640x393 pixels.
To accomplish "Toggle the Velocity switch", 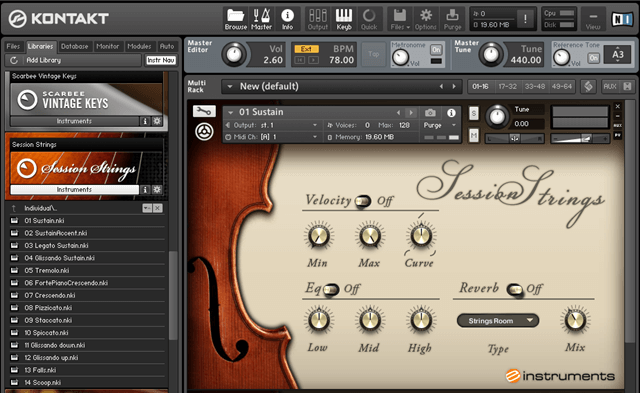I will [x=362, y=201].
